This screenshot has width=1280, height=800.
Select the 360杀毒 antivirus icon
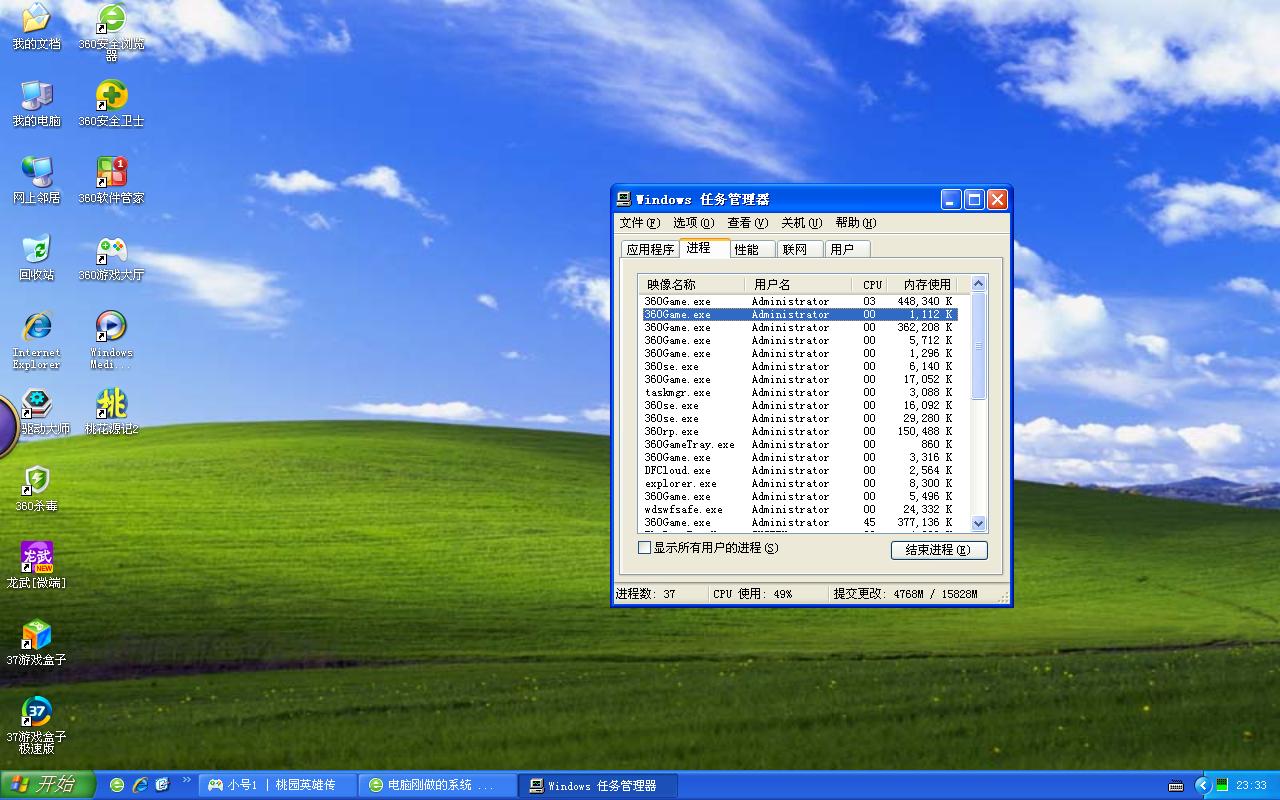(x=36, y=489)
